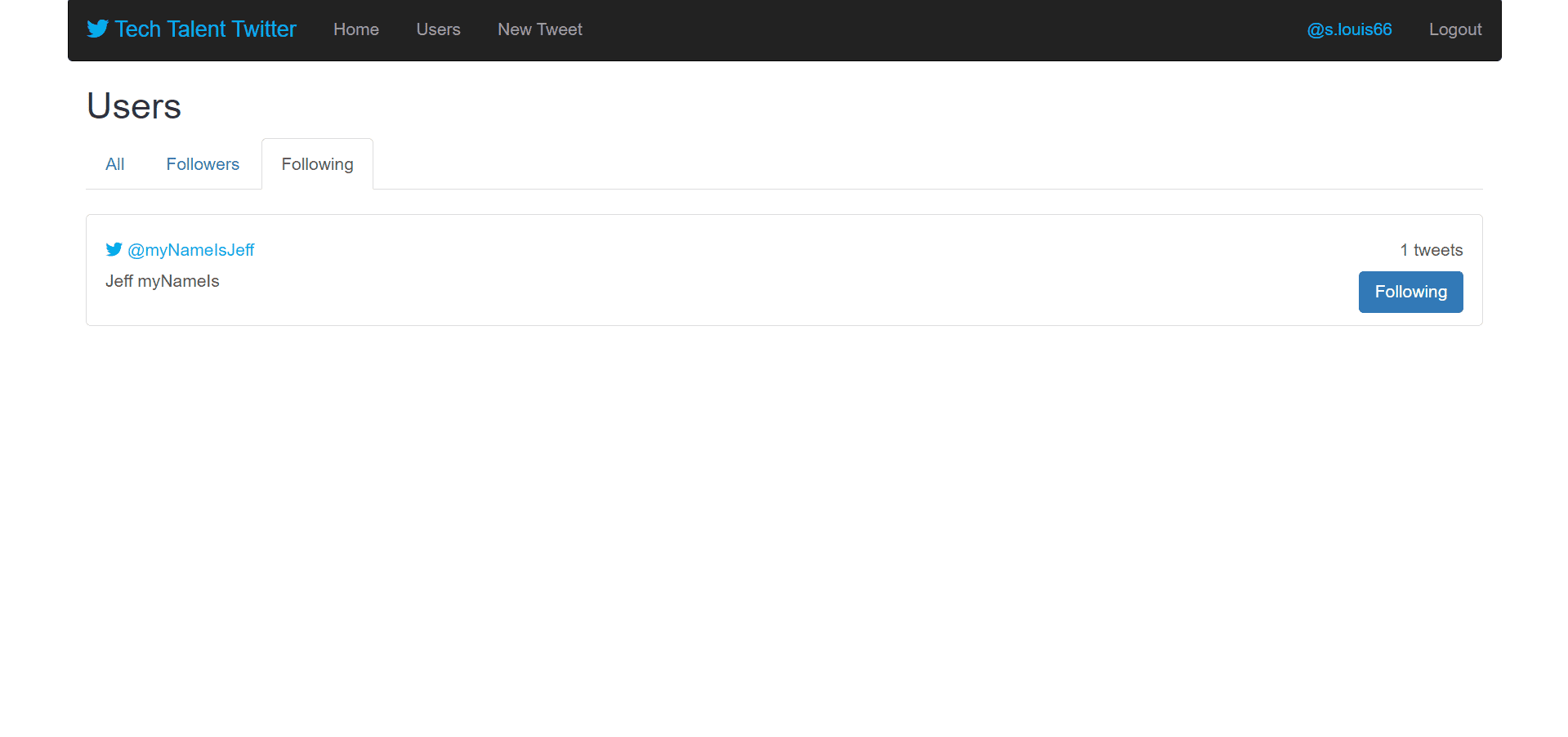Switch to the All tab

click(x=115, y=164)
